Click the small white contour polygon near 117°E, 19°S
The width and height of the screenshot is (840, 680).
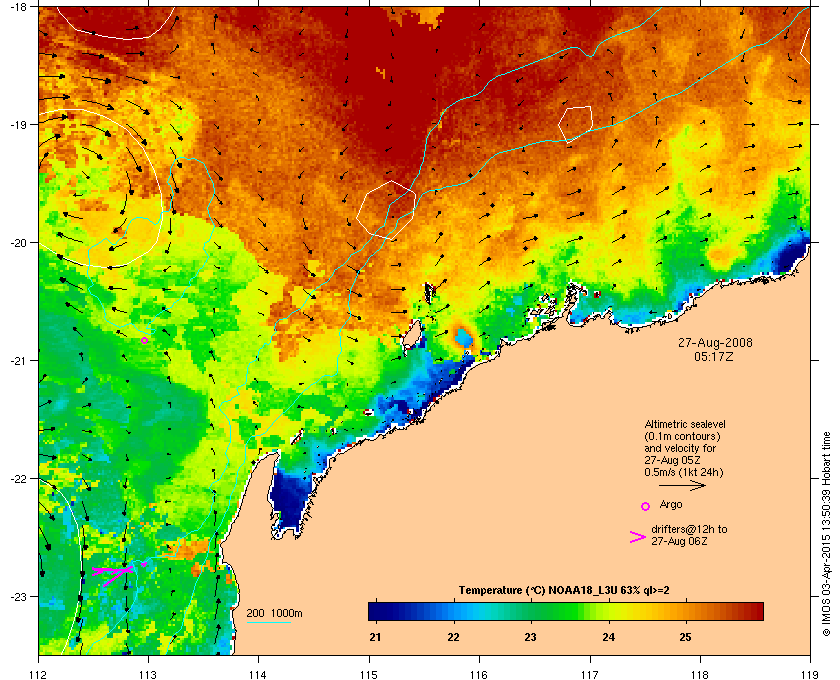[x=575, y=124]
